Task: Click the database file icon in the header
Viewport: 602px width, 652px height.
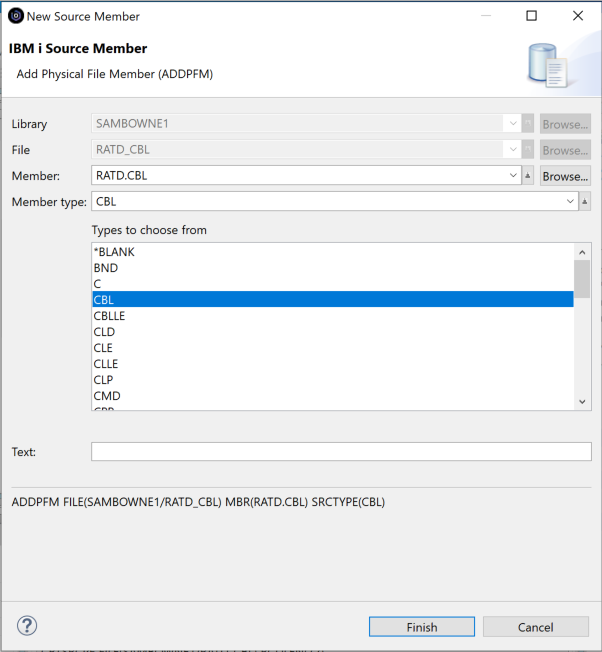Action: 547,66
